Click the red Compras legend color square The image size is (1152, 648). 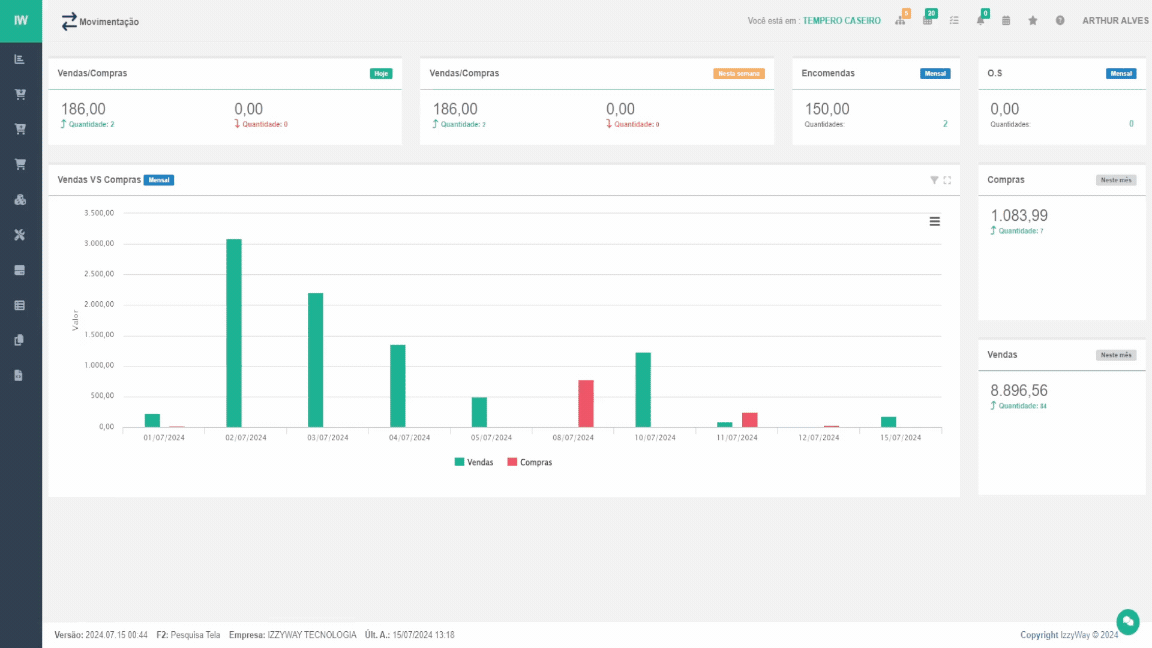512,462
